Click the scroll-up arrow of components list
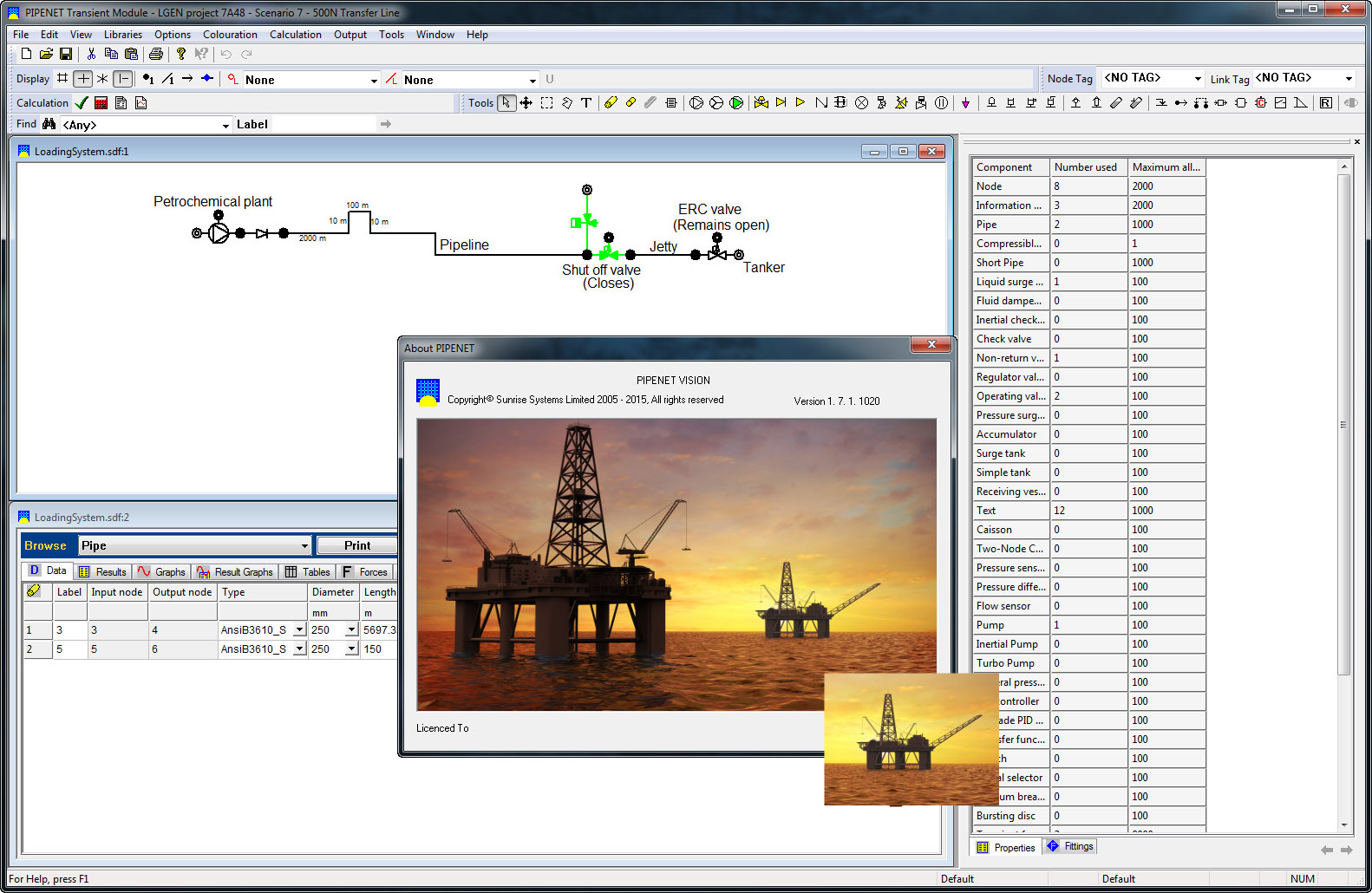Screen dimensions: 1372x893 tap(1344, 166)
